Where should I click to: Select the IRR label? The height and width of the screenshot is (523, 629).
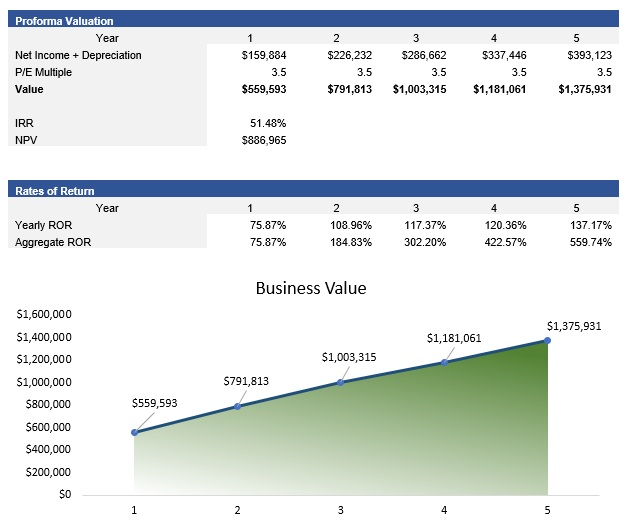[x=24, y=123]
